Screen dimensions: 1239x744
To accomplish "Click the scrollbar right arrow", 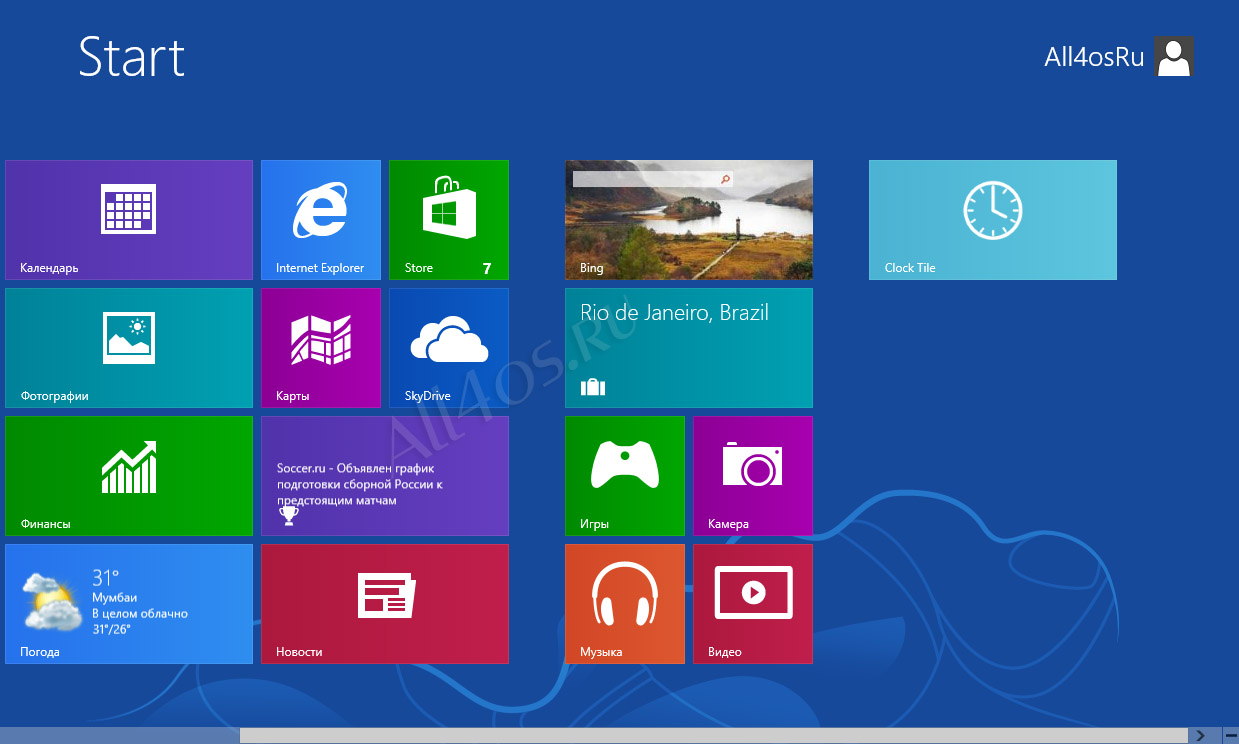I will 1203,736.
